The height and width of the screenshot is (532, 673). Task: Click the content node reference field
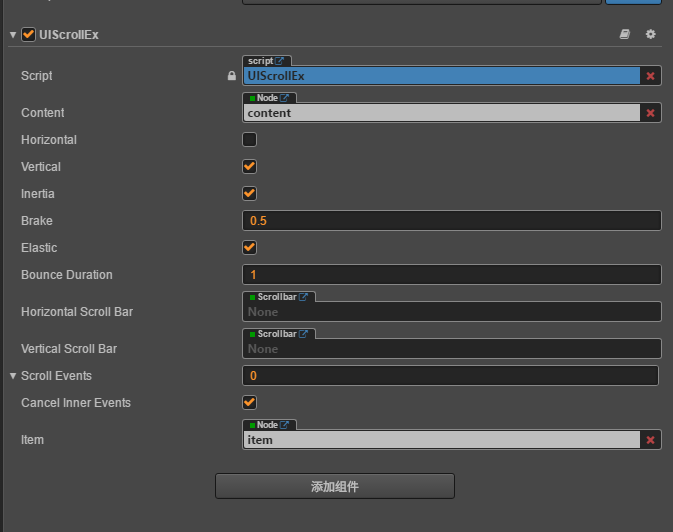click(442, 113)
